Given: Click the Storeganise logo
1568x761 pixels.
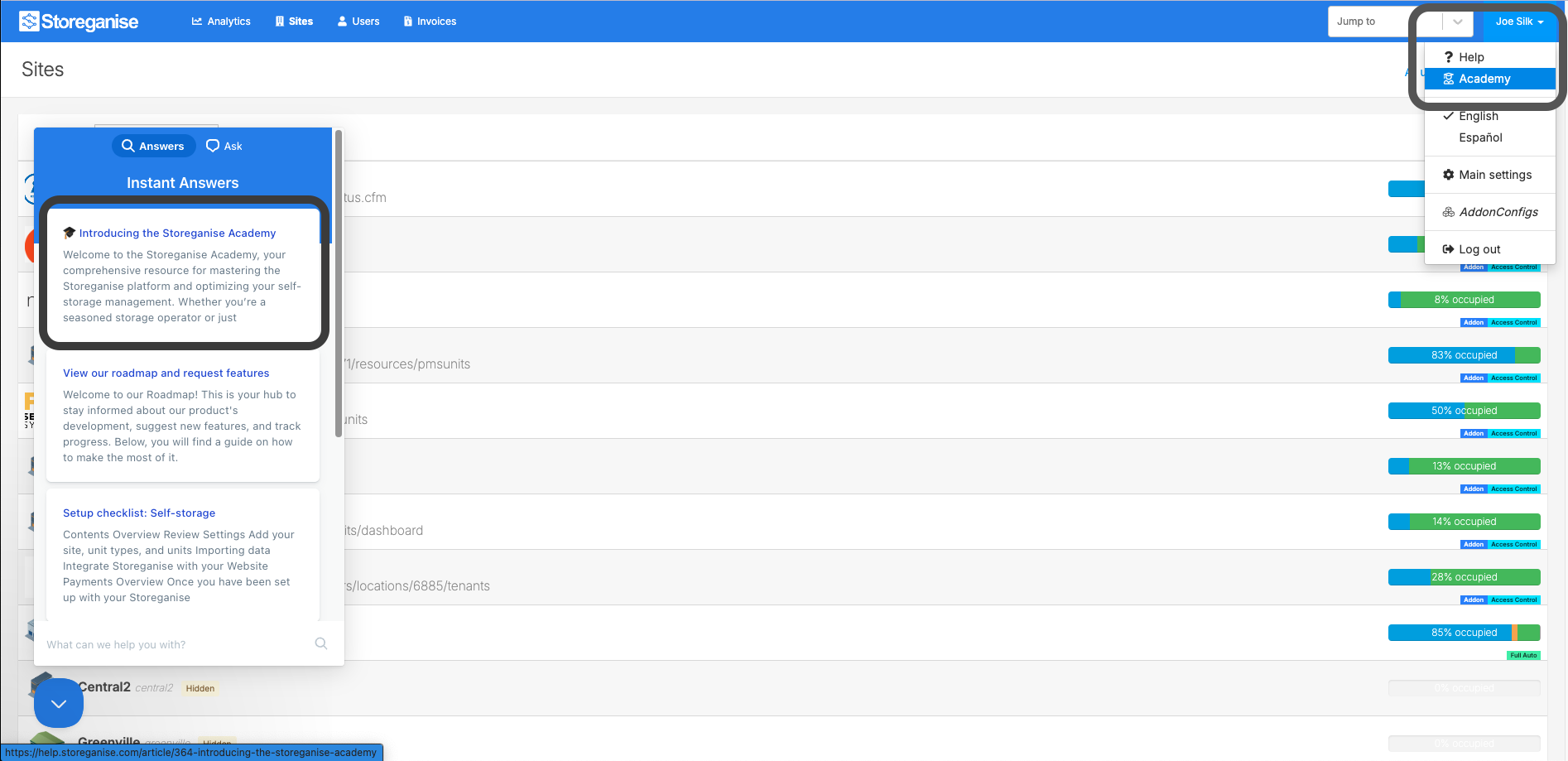Looking at the screenshot, I should [79, 22].
